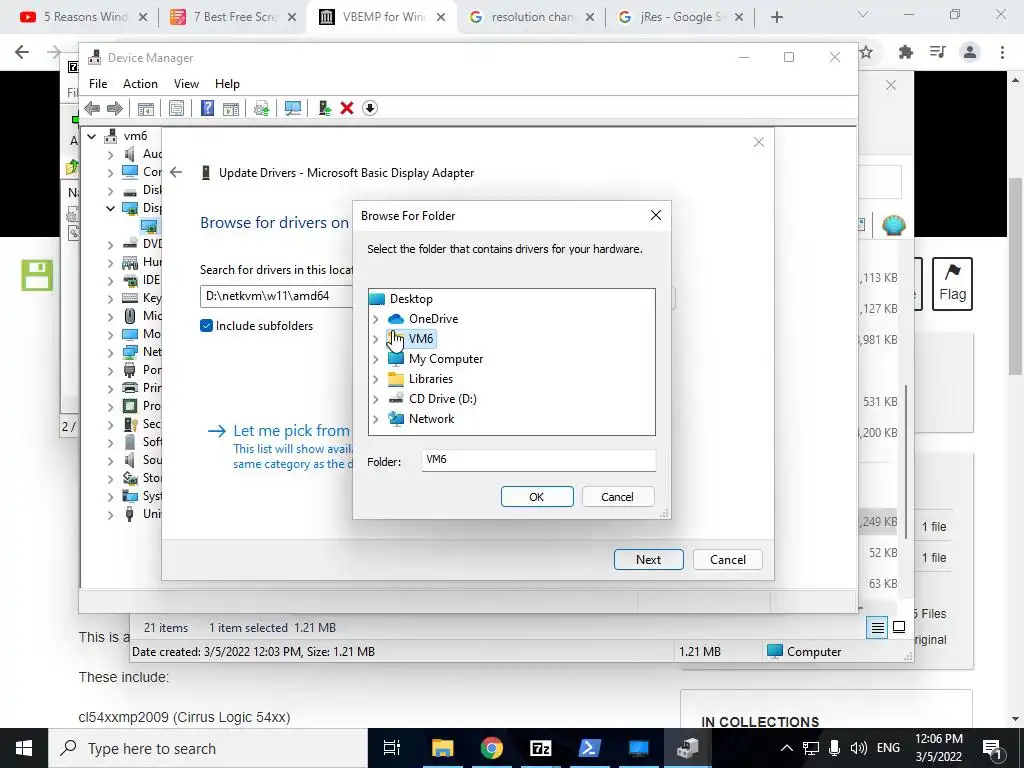The height and width of the screenshot is (768, 1024).
Task: Click the Folder name text field
Action: 538,460
